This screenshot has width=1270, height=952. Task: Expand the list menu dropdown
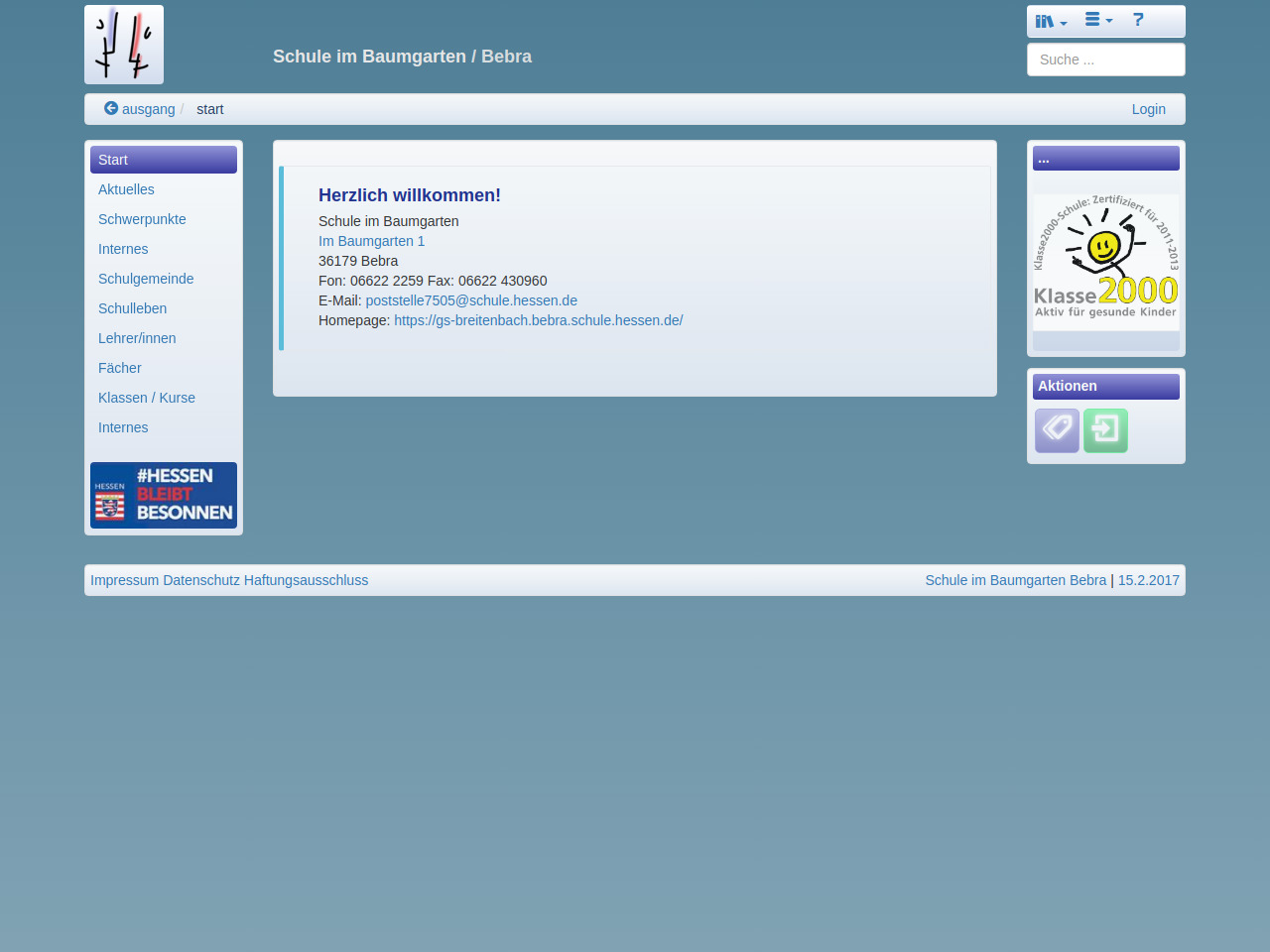tap(1098, 20)
